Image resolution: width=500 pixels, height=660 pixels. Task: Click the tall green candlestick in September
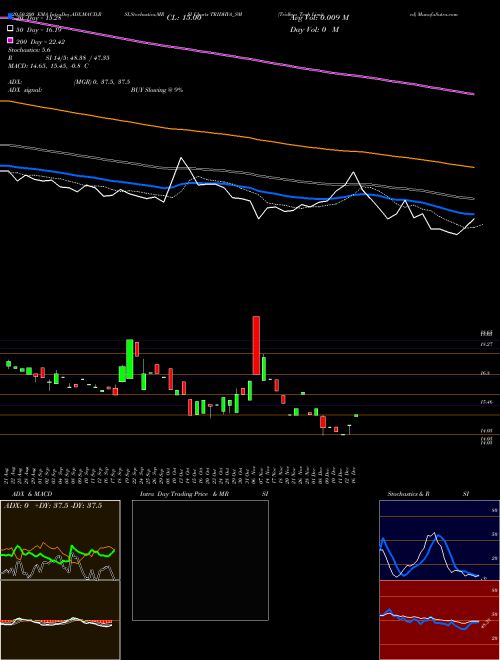pyautogui.click(x=130, y=359)
